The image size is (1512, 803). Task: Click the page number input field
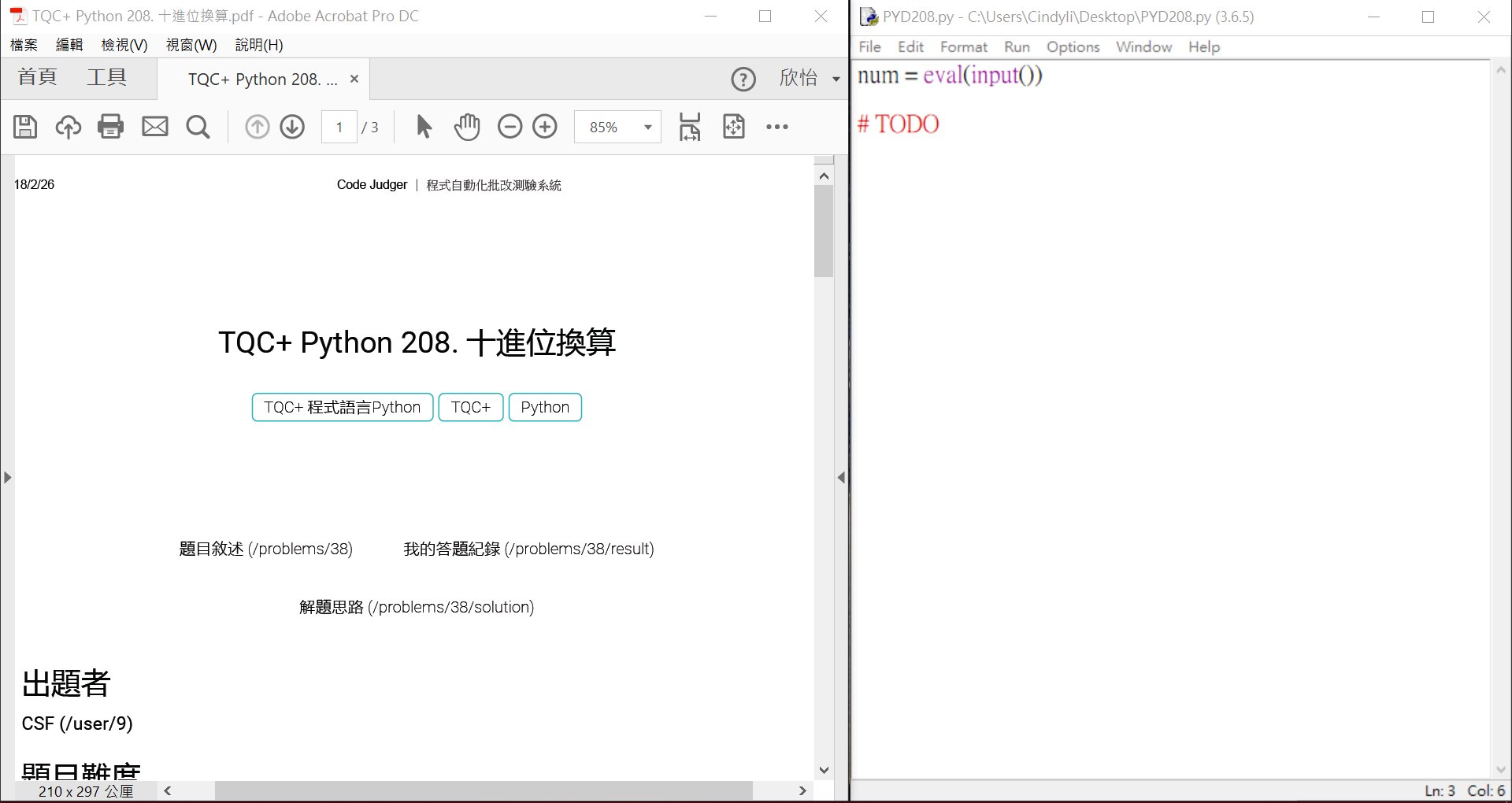[x=339, y=127]
